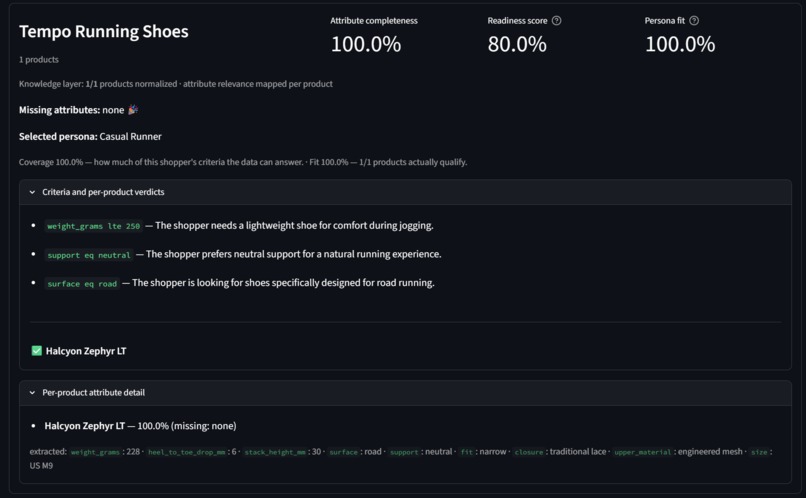Click the 1 products count label
806x498 pixels.
click(39, 60)
